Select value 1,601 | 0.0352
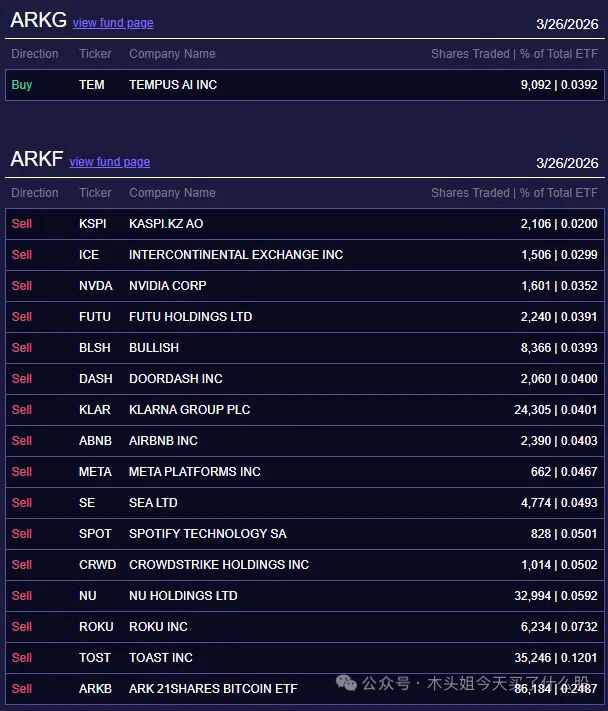The width and height of the screenshot is (608, 711). coord(559,286)
